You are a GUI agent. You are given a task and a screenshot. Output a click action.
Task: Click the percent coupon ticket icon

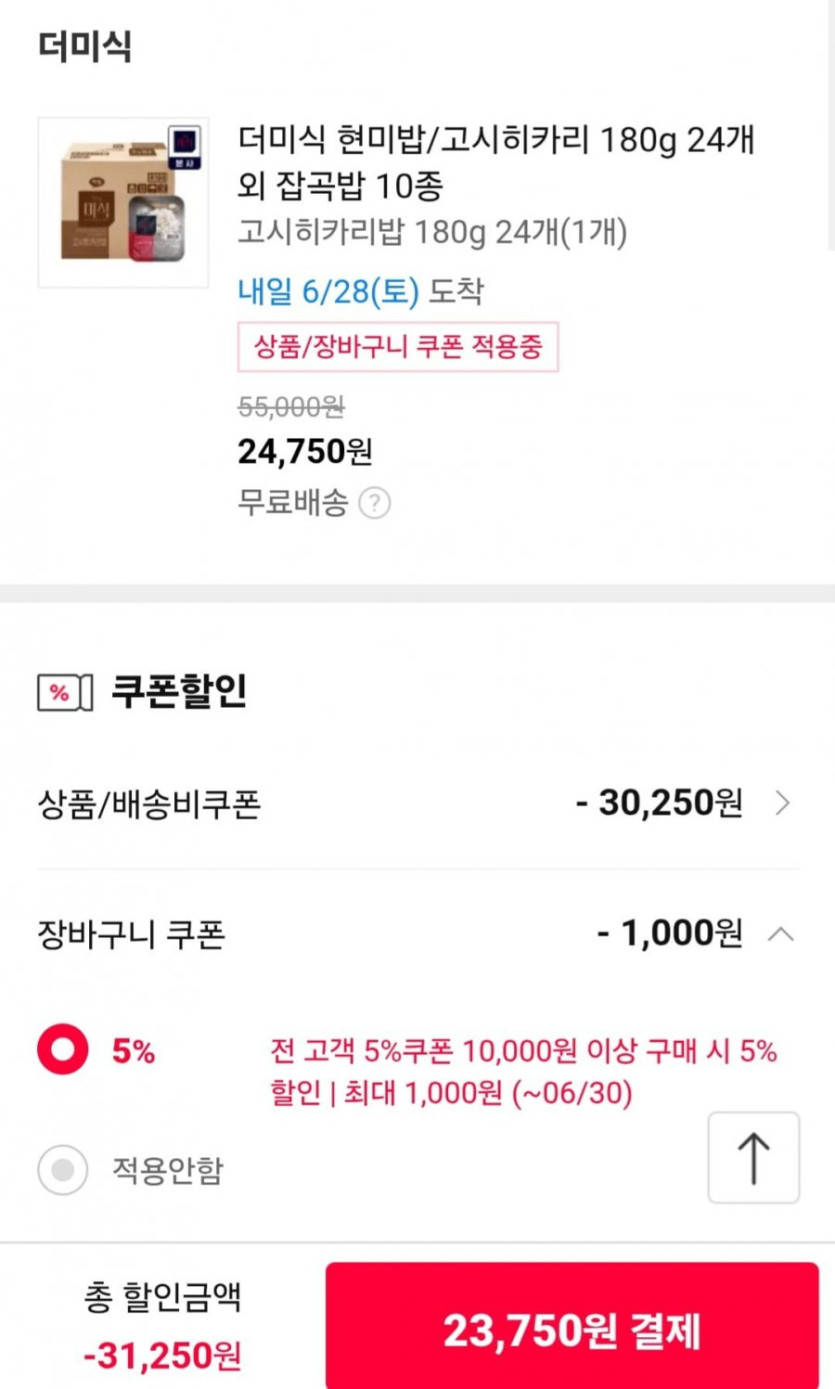[64, 692]
